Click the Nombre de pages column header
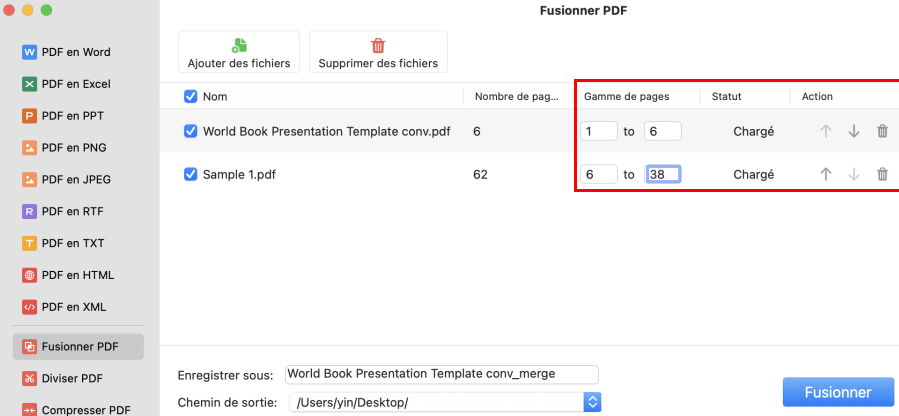 point(516,97)
